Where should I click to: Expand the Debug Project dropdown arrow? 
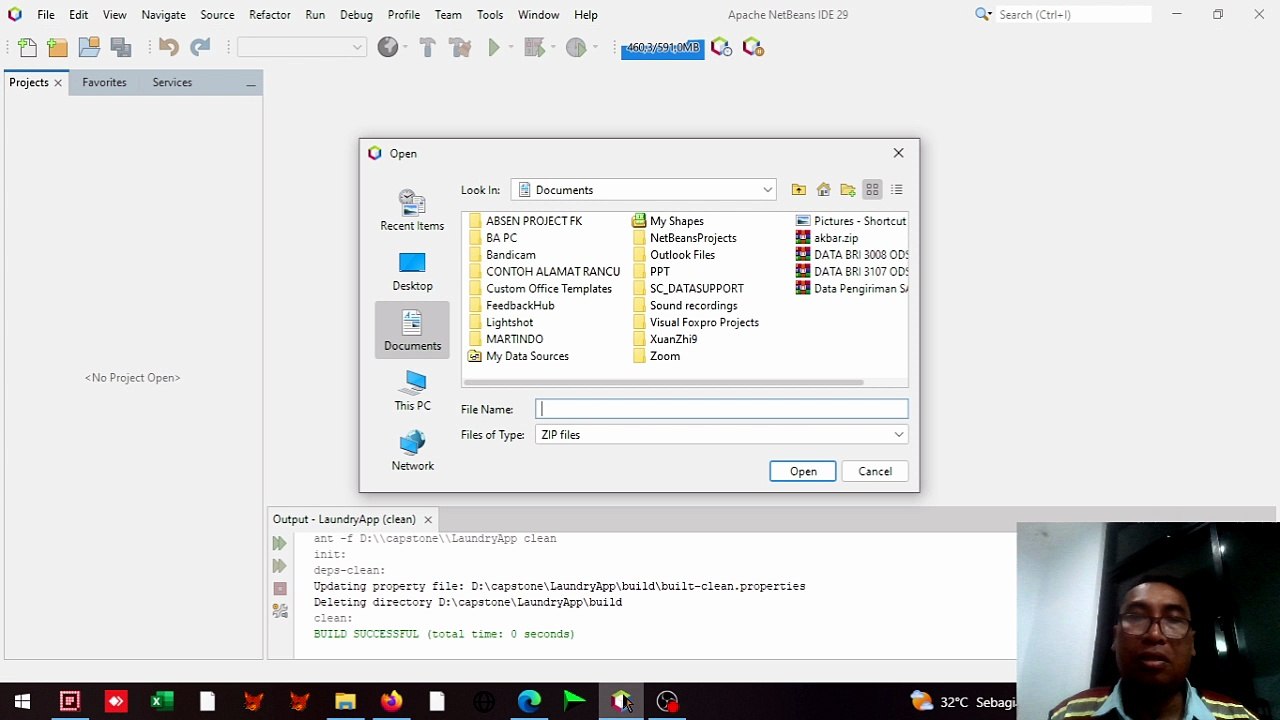point(553,47)
